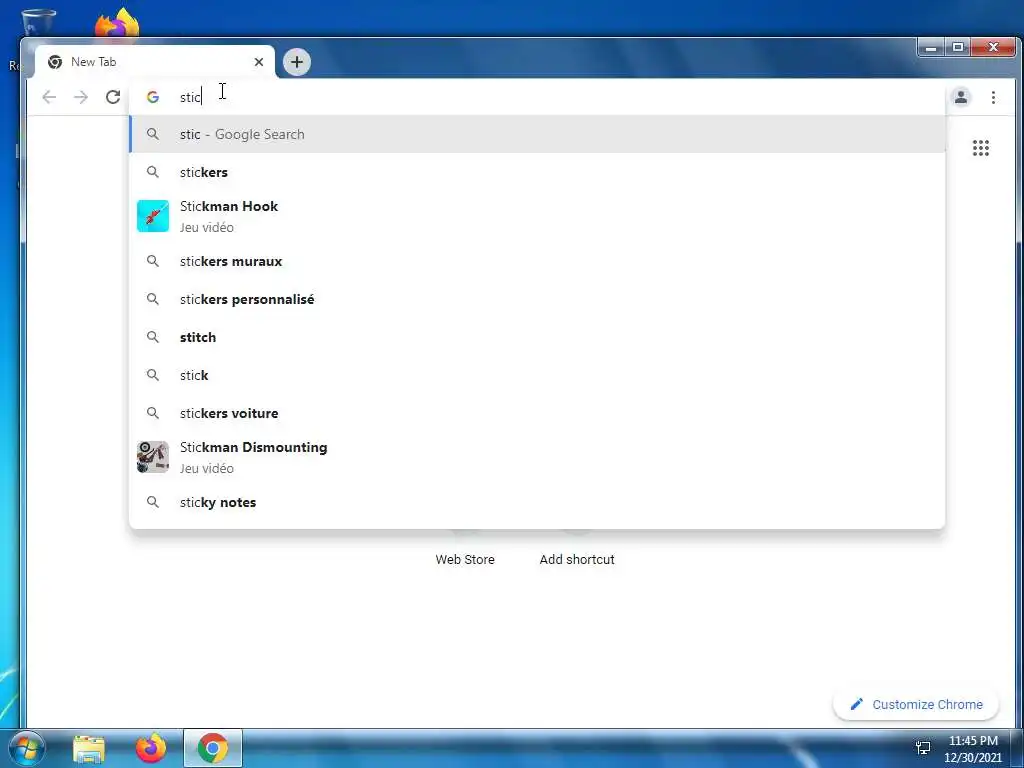The height and width of the screenshot is (768, 1024).
Task: Select the 'stickers personnalisé' suggestion
Action: tap(537, 299)
